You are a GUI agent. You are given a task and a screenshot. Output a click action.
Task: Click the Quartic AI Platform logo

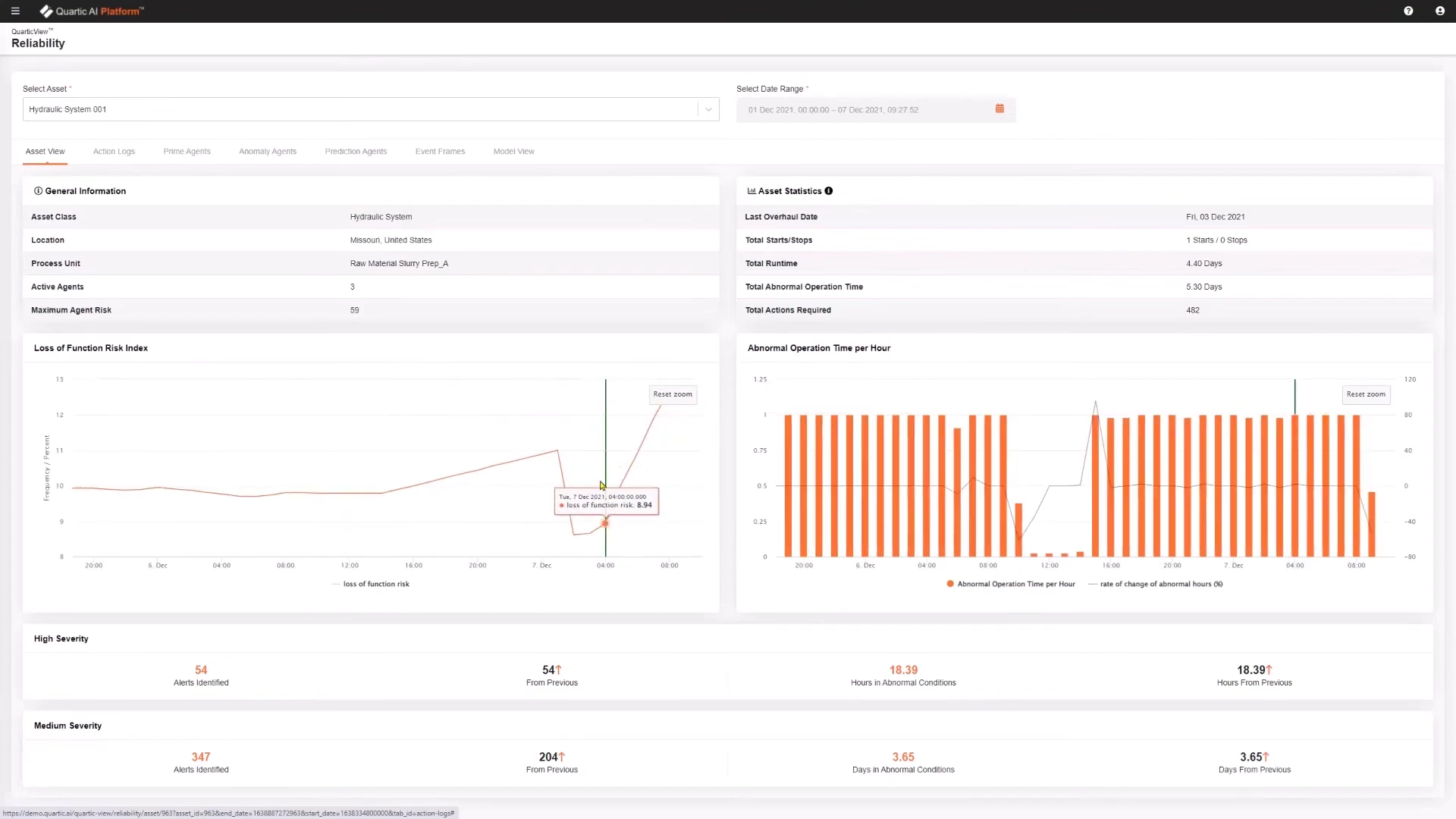click(92, 11)
